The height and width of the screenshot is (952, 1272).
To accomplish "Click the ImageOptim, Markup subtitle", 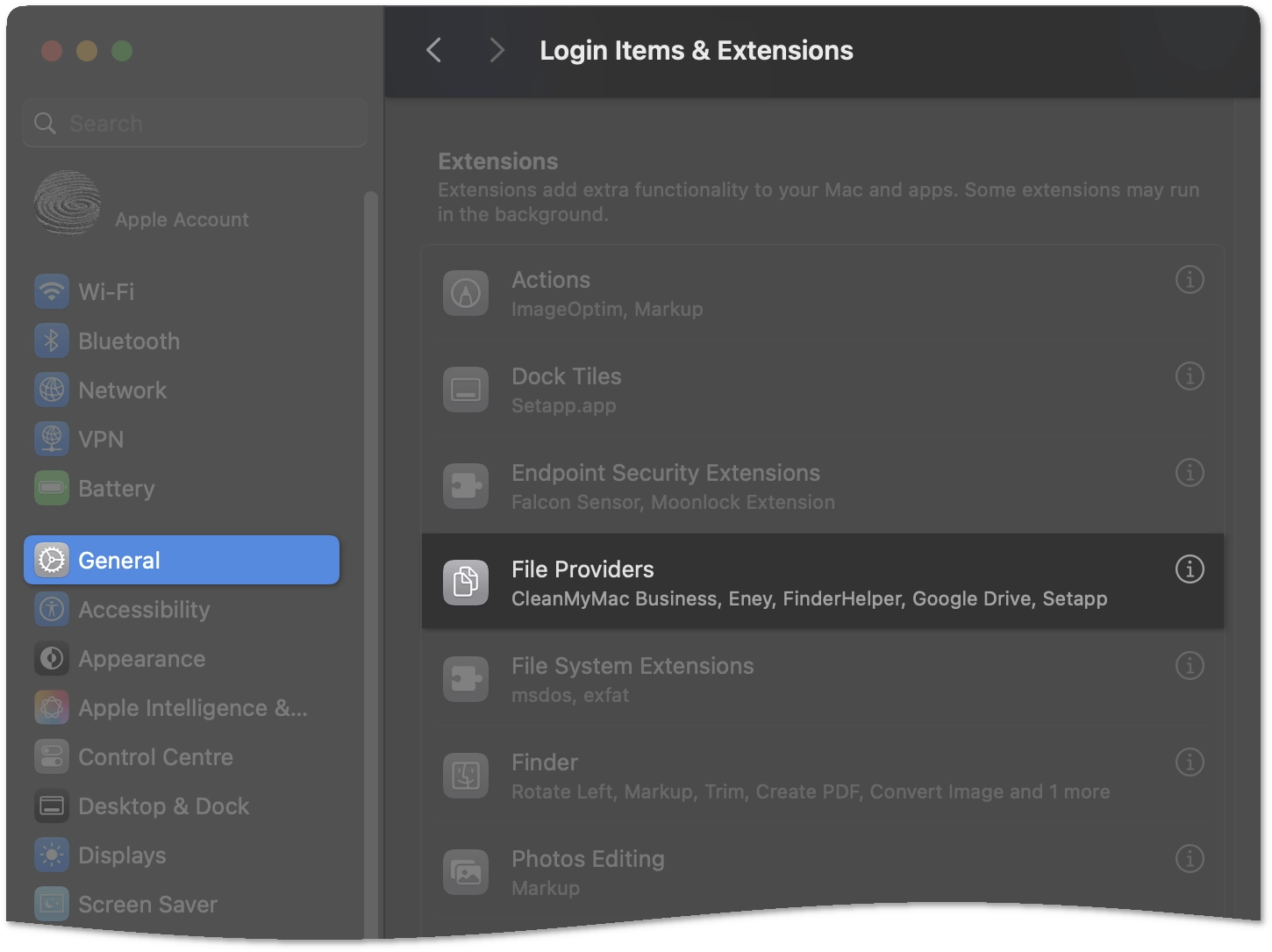I will point(607,309).
